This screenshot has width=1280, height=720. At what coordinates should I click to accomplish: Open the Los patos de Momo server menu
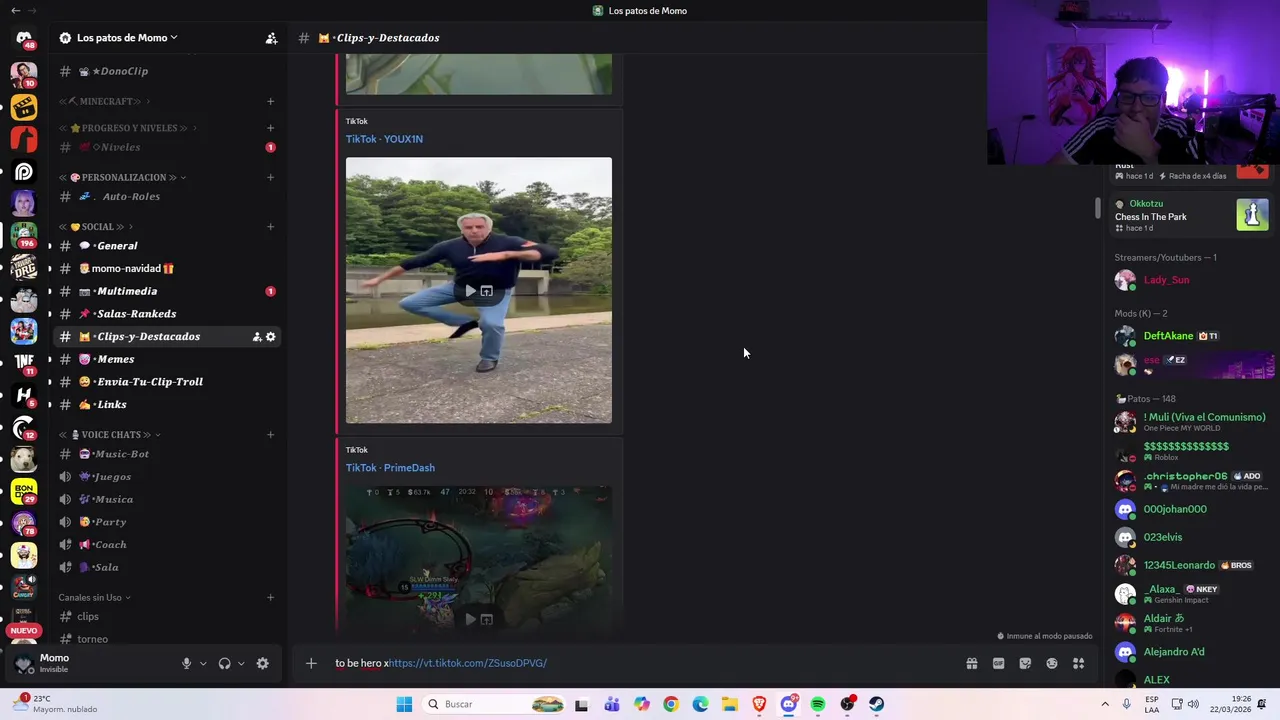tap(127, 38)
